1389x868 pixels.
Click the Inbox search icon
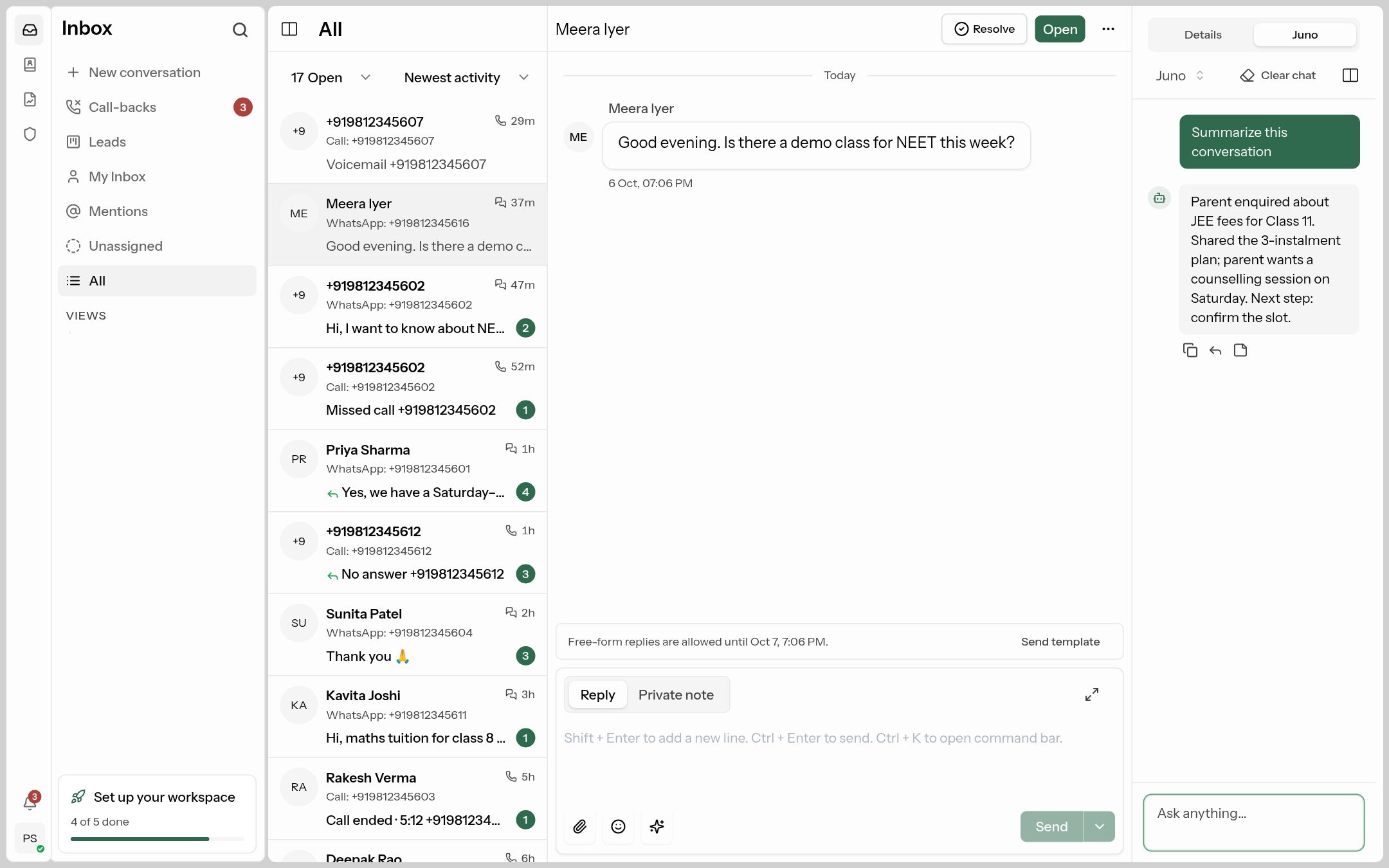(240, 30)
